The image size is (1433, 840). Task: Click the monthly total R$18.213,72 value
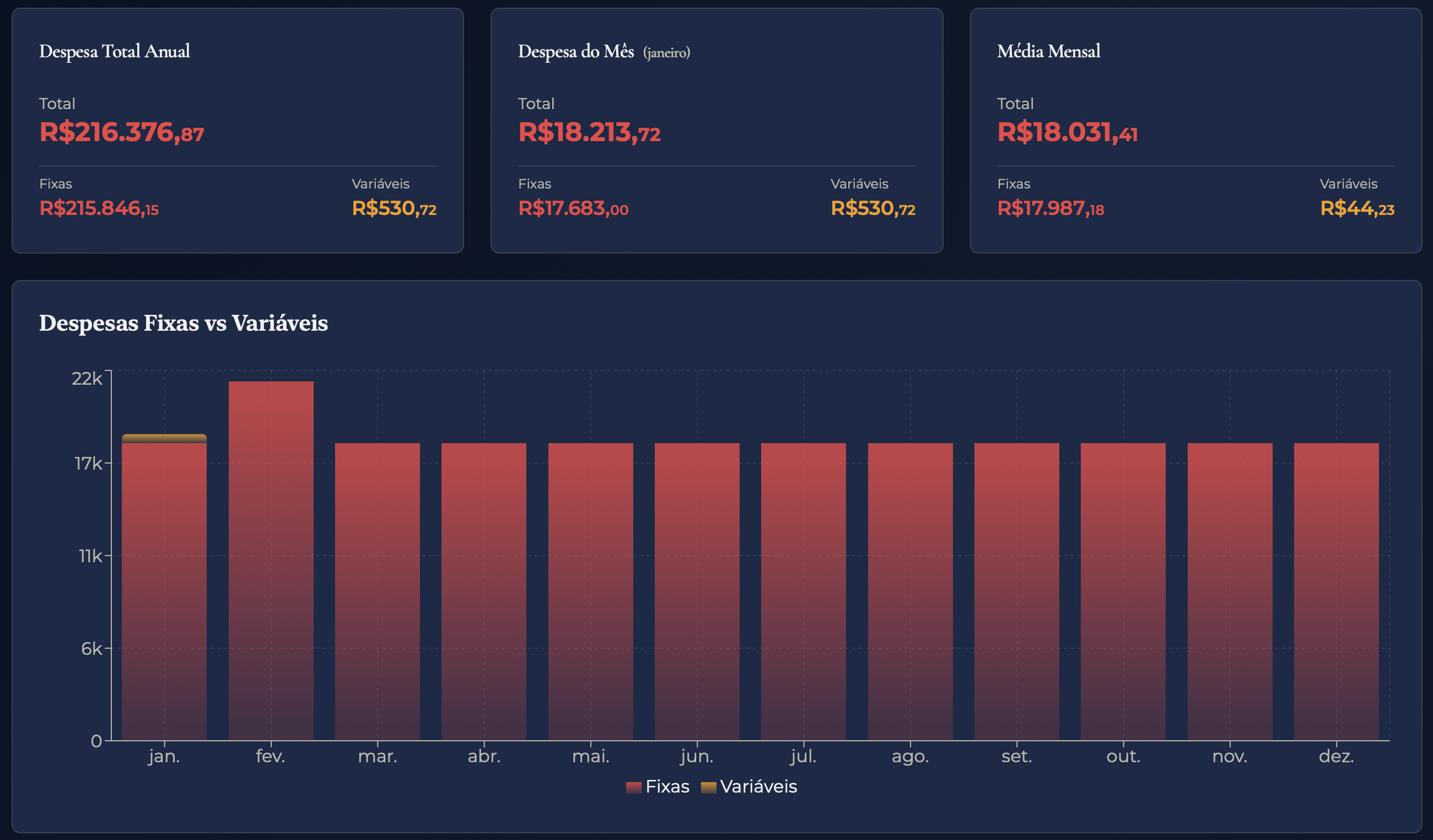coord(589,132)
